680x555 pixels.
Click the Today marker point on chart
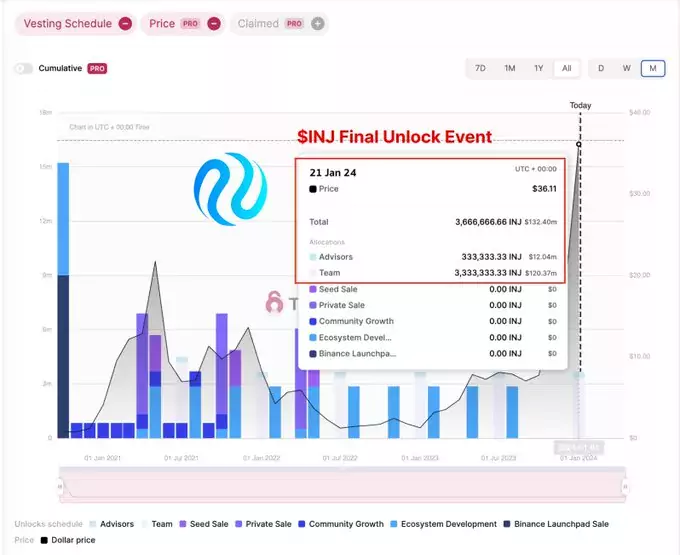pos(579,144)
